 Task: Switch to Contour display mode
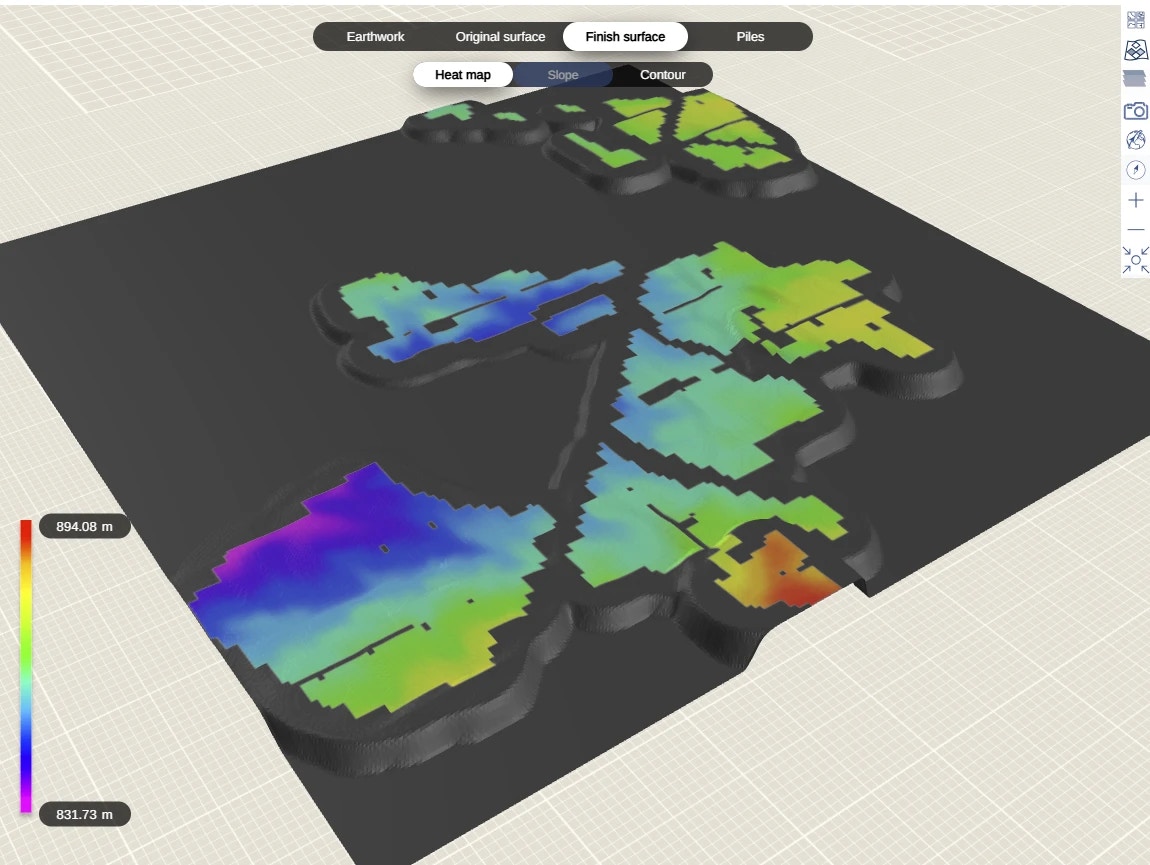coord(662,75)
